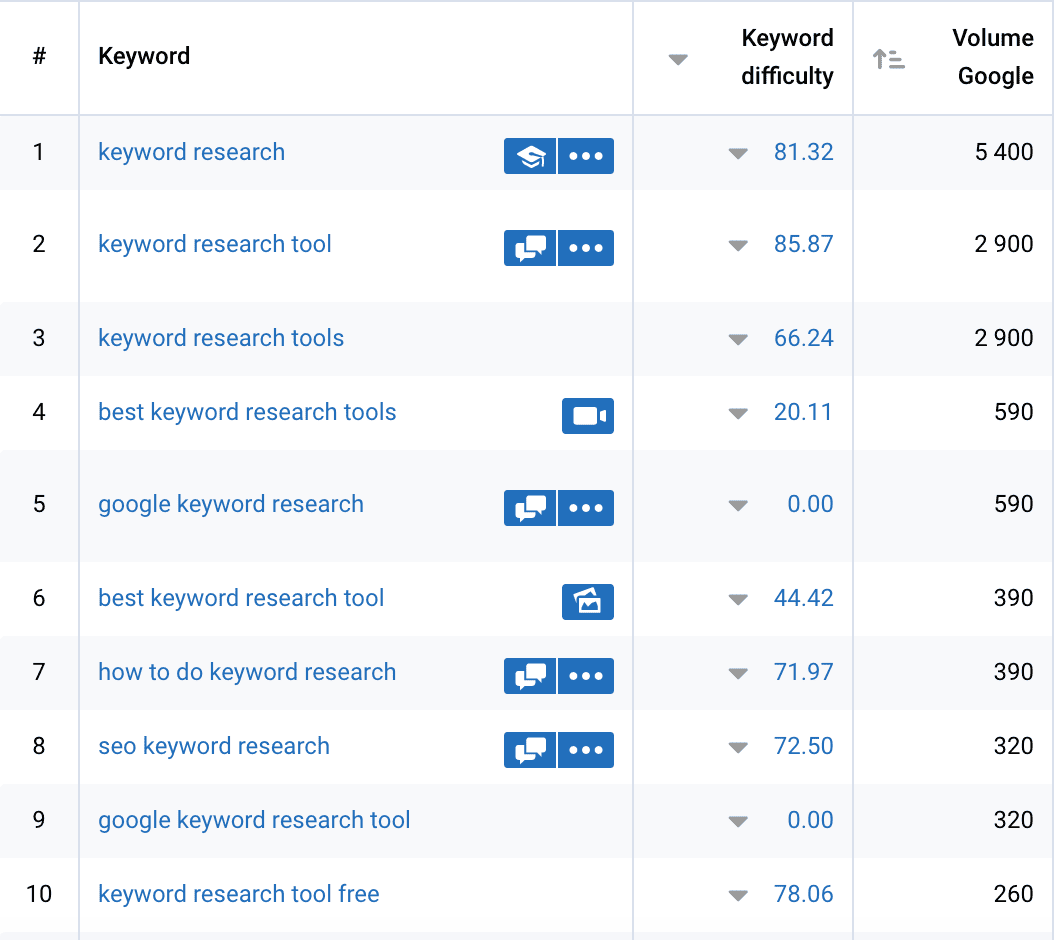Sort by Volume Google using sort icon
The image size is (1054, 940).
click(x=888, y=59)
